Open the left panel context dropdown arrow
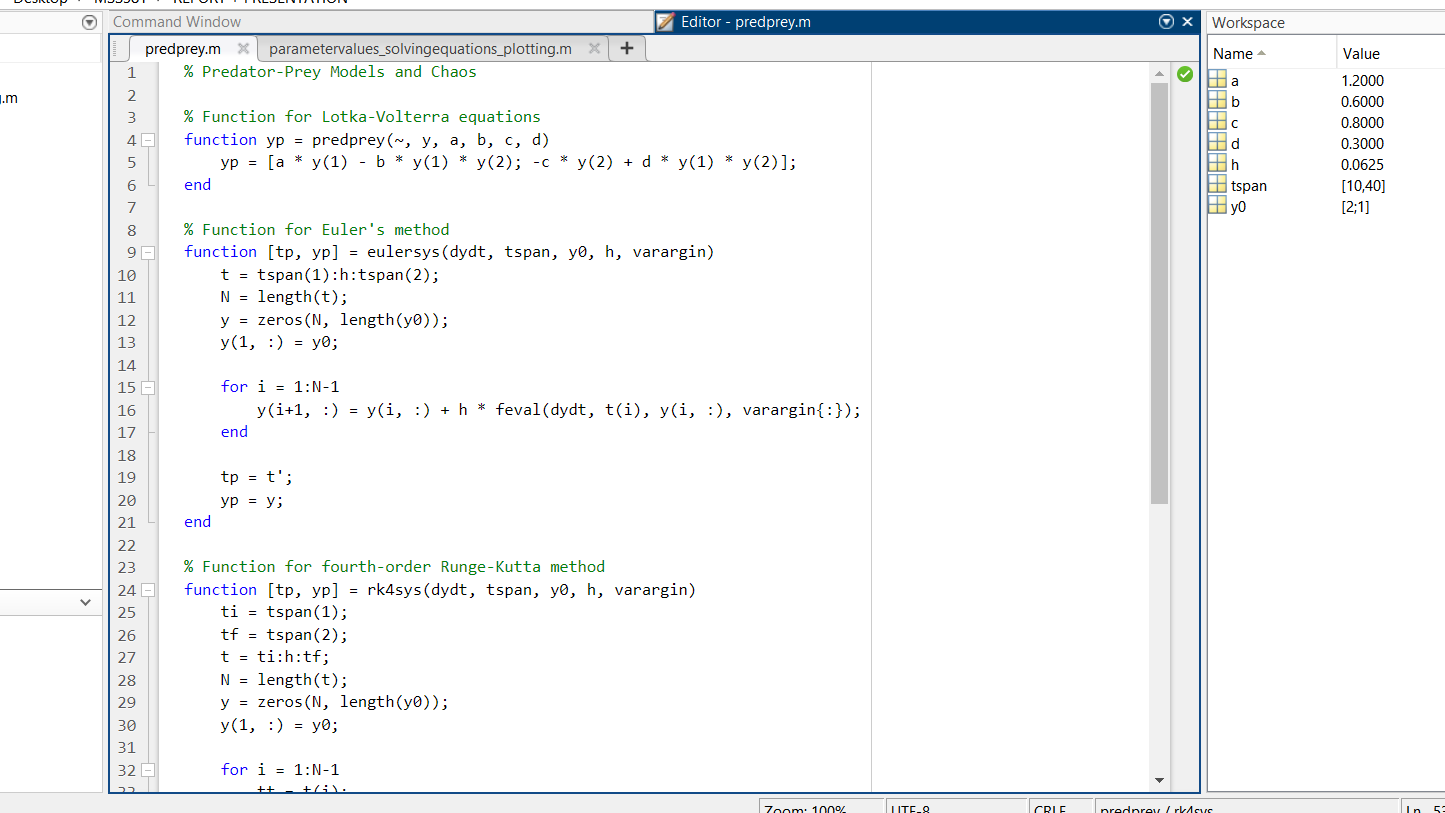The image size is (1445, 813). point(89,22)
